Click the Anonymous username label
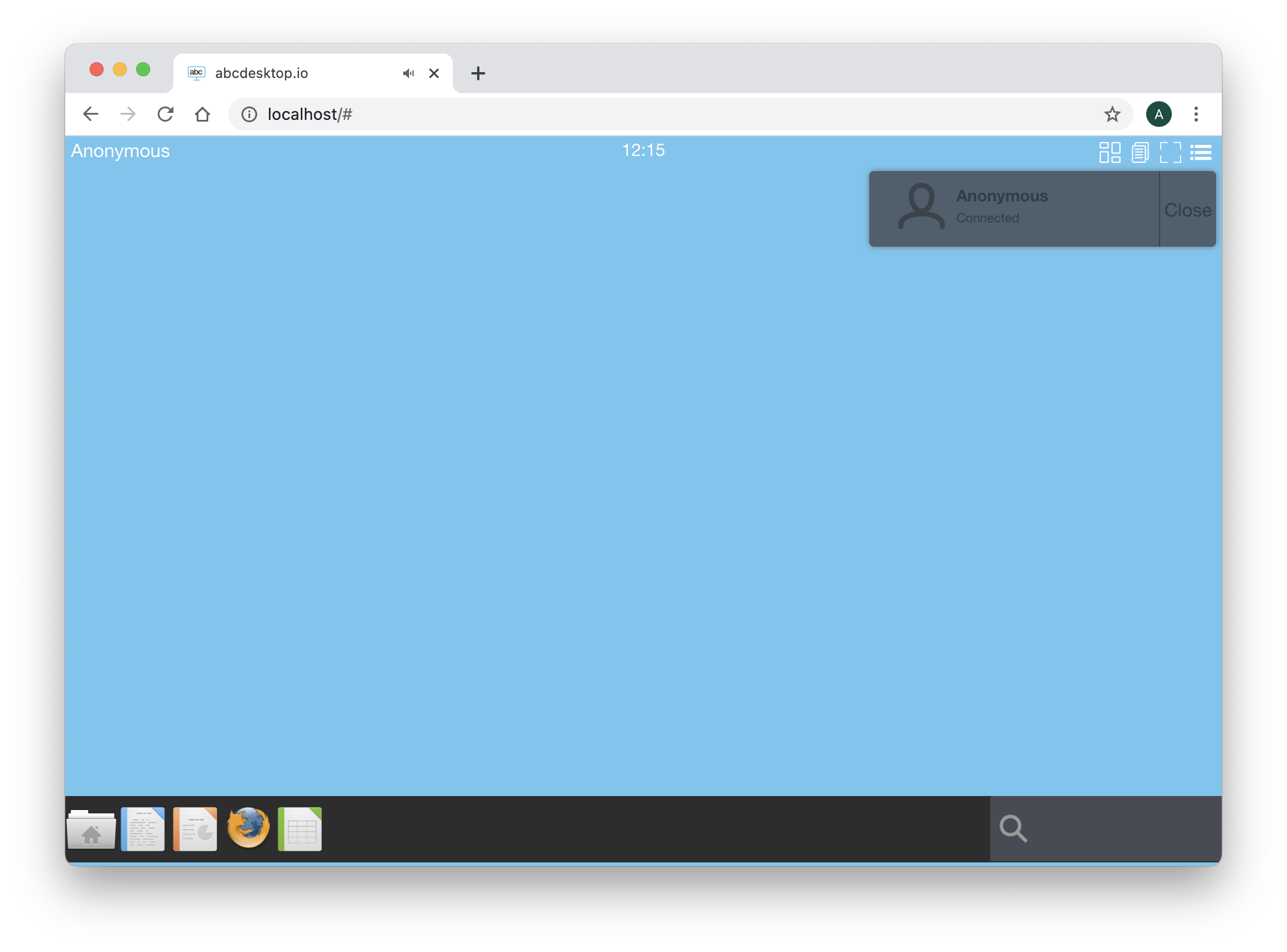The image size is (1287, 952). pos(119,152)
